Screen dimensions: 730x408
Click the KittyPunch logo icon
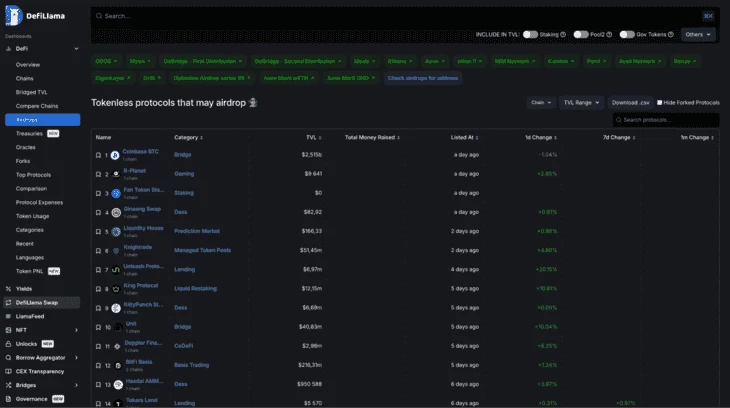click(x=116, y=308)
